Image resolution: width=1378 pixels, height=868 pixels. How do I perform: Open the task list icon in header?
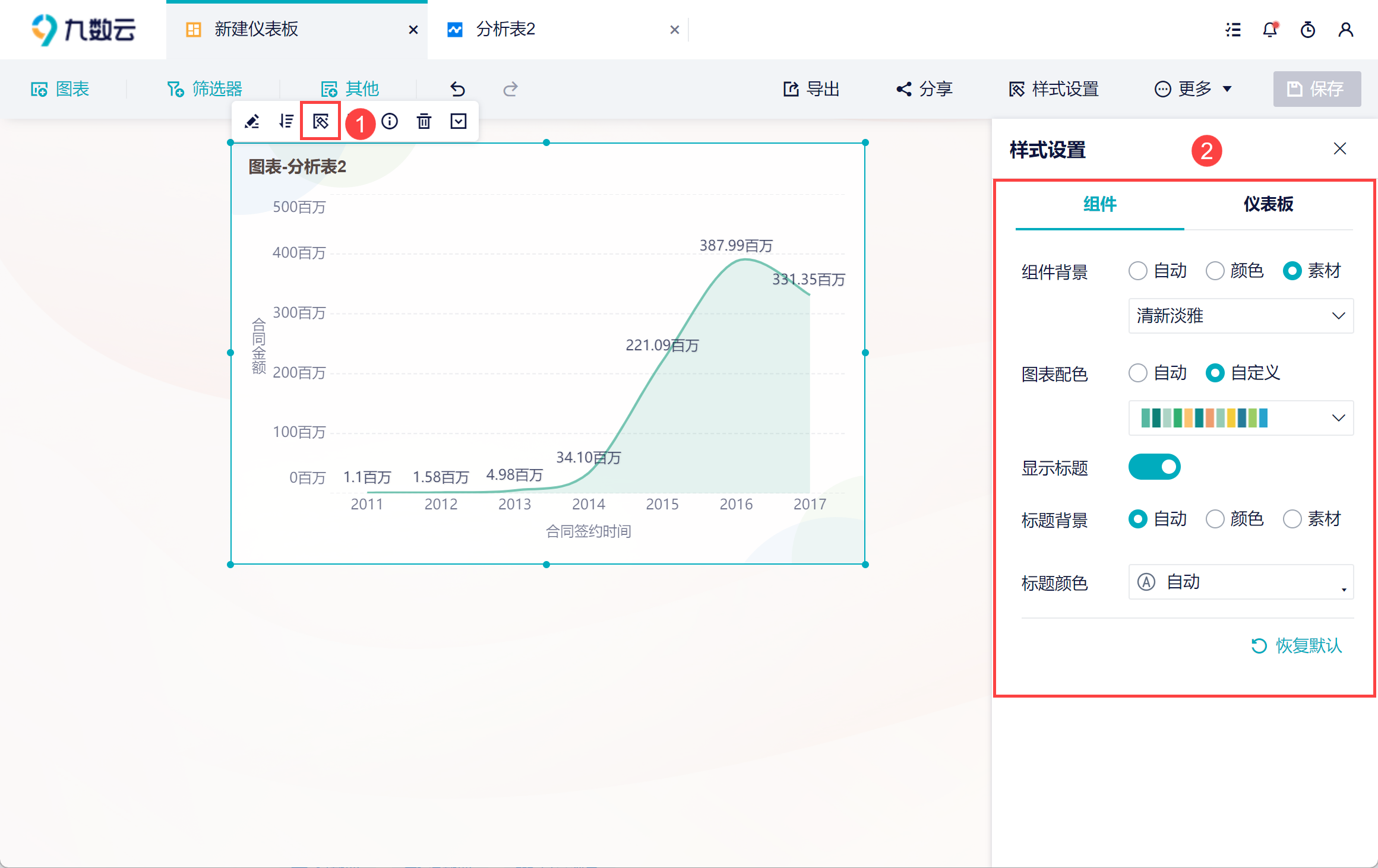pos(1233,30)
